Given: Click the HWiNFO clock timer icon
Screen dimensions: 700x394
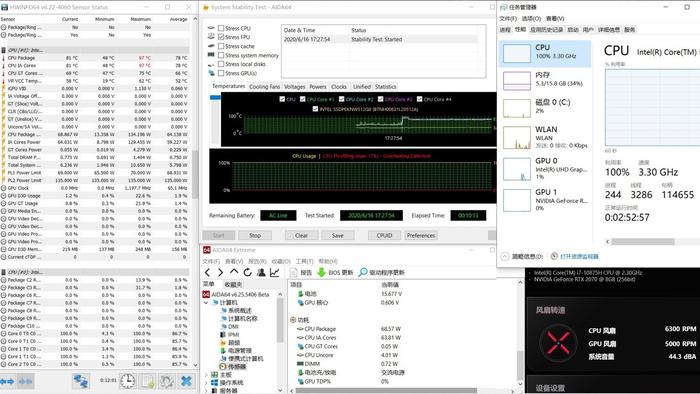Looking at the screenshot, I should coord(128,381).
